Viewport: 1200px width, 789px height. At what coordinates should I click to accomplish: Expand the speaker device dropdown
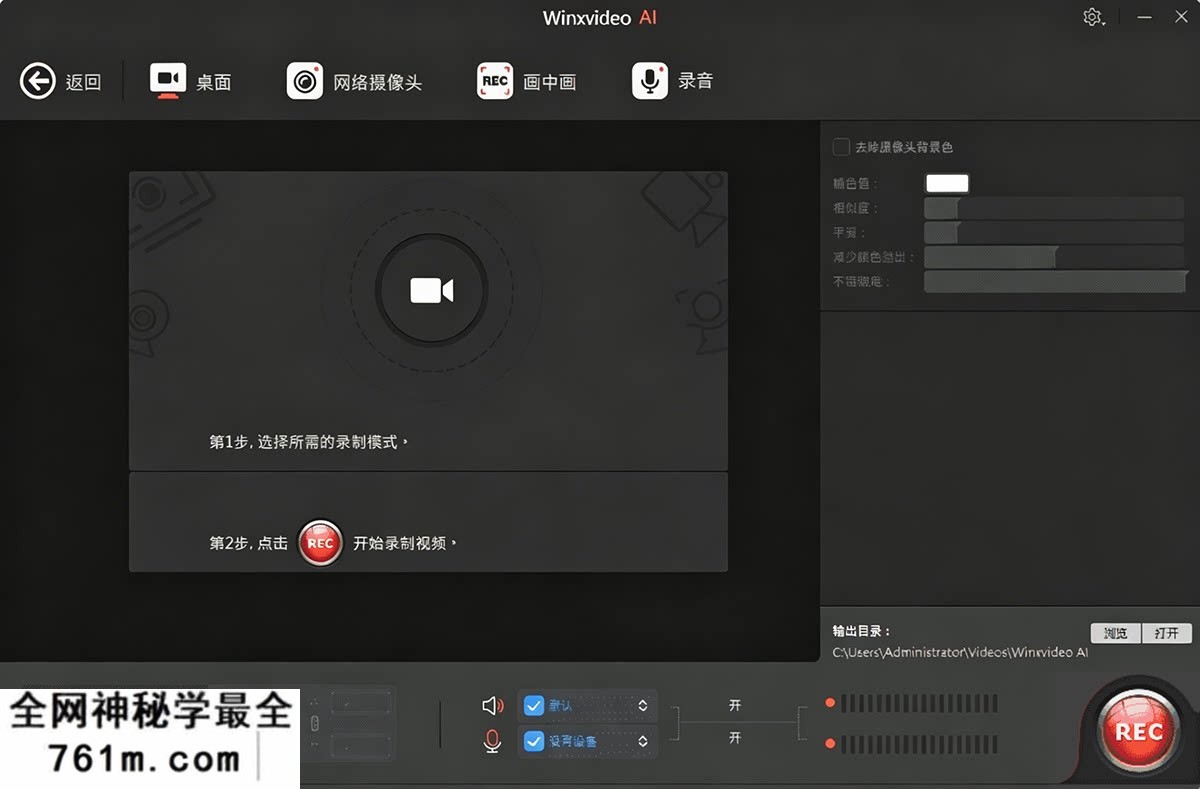(x=643, y=706)
